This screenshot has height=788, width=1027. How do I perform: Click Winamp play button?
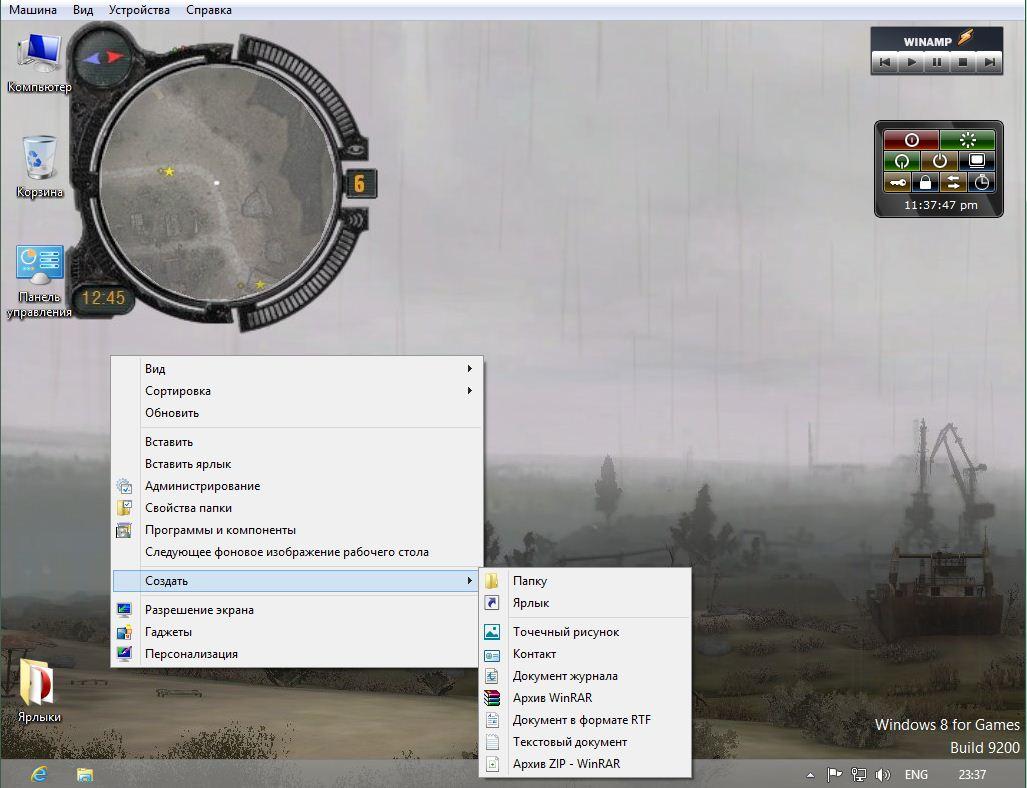pos(911,62)
